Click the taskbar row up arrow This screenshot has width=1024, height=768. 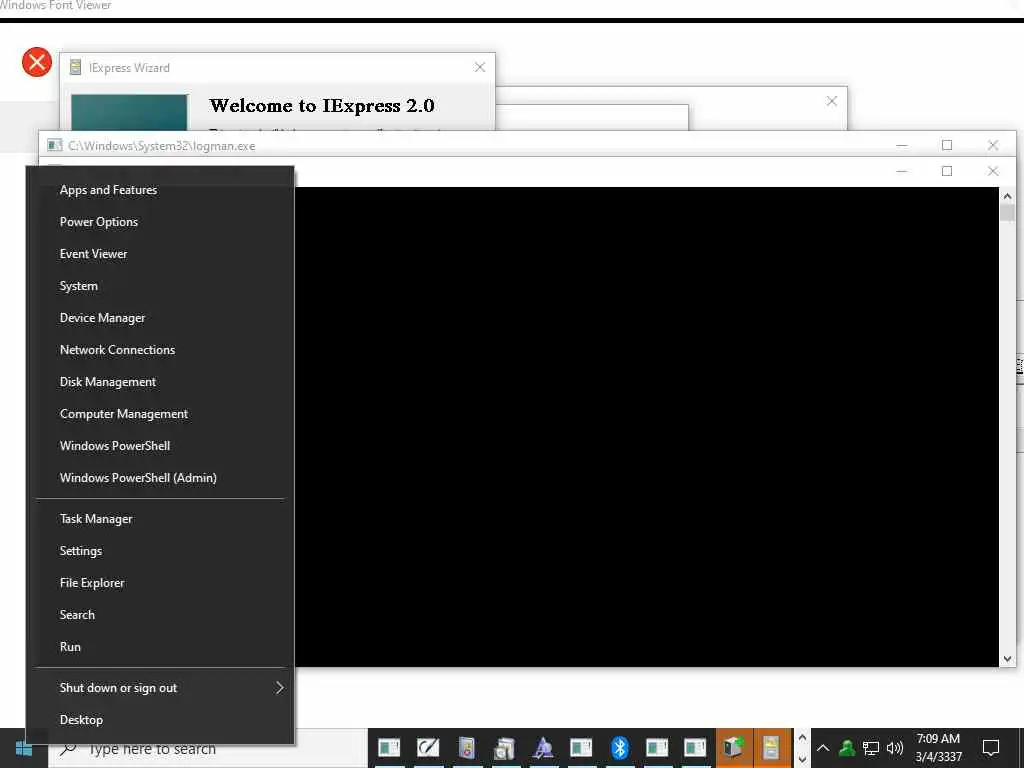802,738
